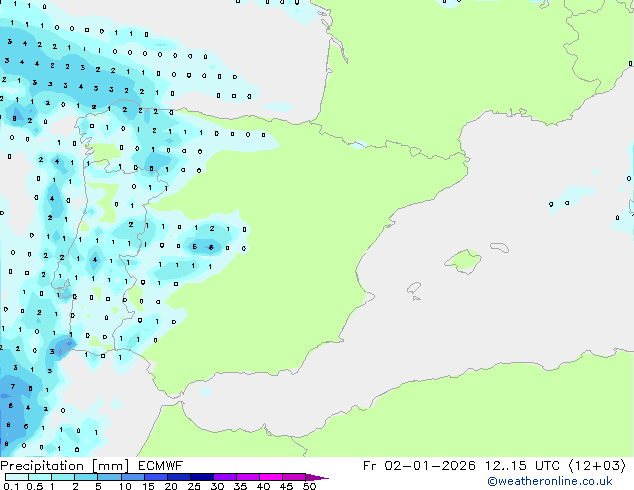Click the "ECMWF" model label
634x490 pixels.
[161, 466]
